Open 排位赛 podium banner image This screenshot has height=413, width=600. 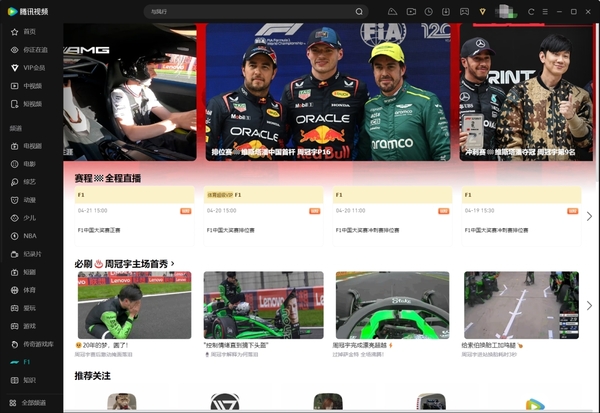[328, 91]
